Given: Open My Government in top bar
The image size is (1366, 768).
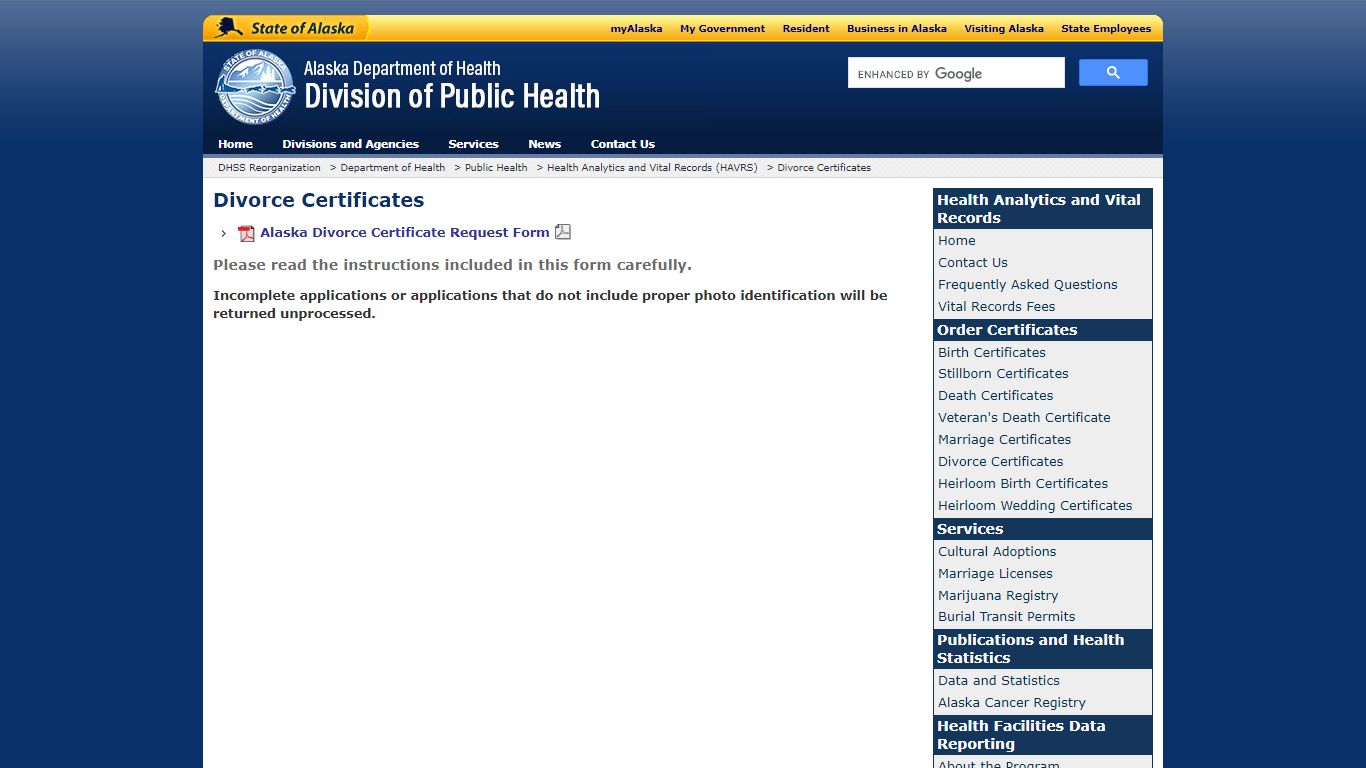Looking at the screenshot, I should pyautogui.click(x=722, y=28).
